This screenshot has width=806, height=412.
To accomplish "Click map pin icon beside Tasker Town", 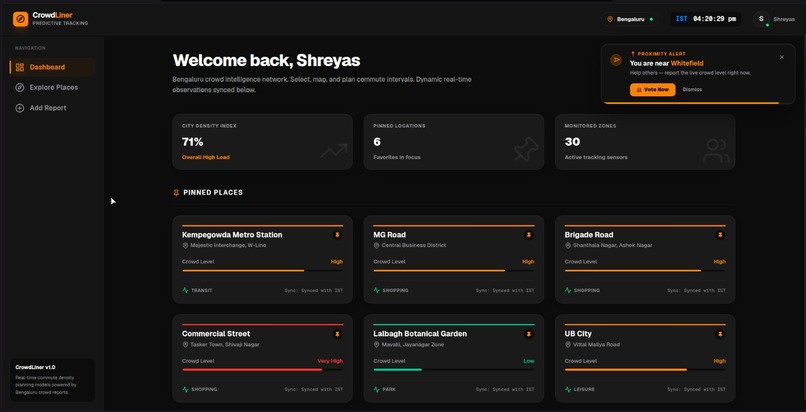I will tap(185, 345).
